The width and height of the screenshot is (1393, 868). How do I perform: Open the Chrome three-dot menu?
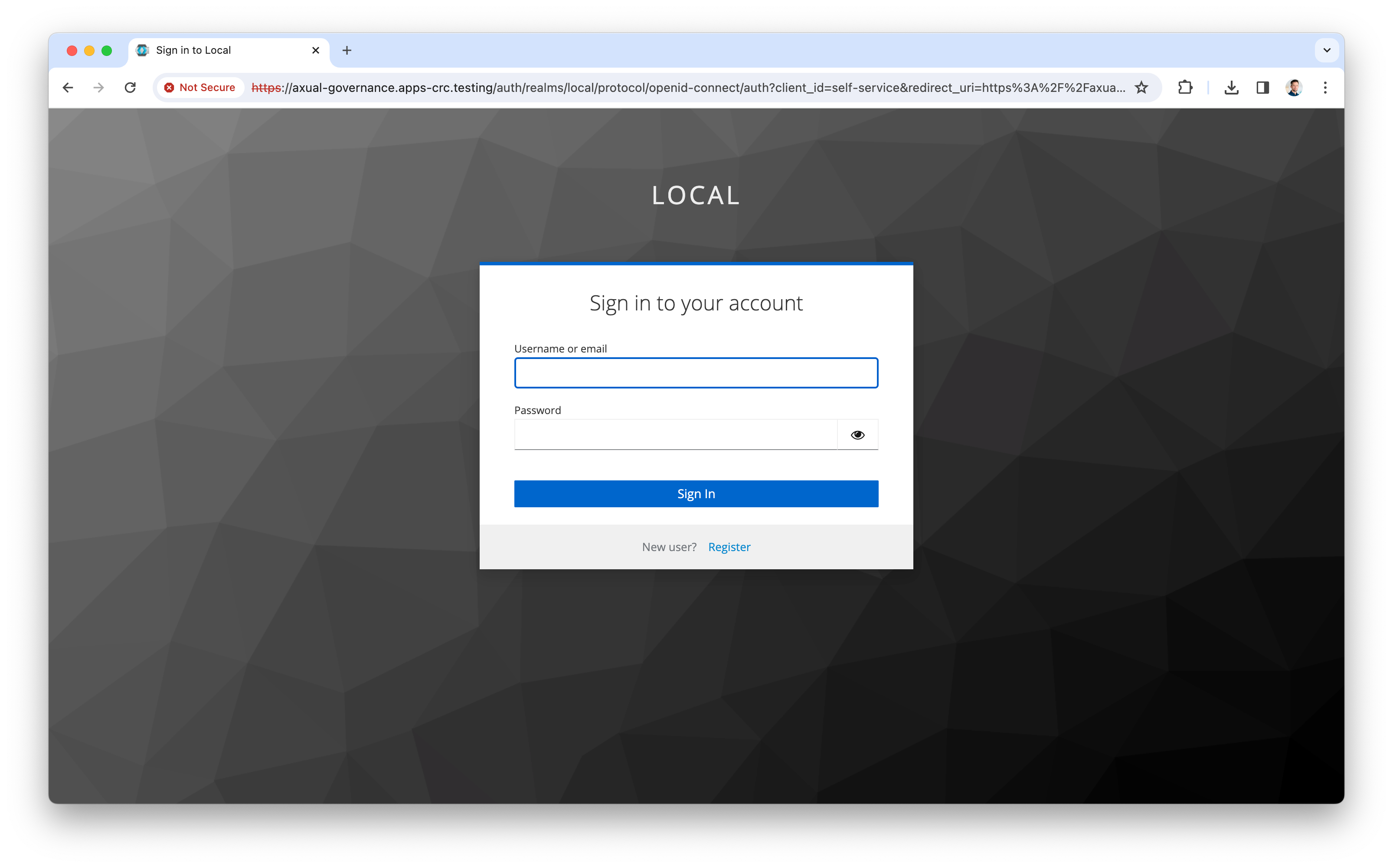point(1325,87)
